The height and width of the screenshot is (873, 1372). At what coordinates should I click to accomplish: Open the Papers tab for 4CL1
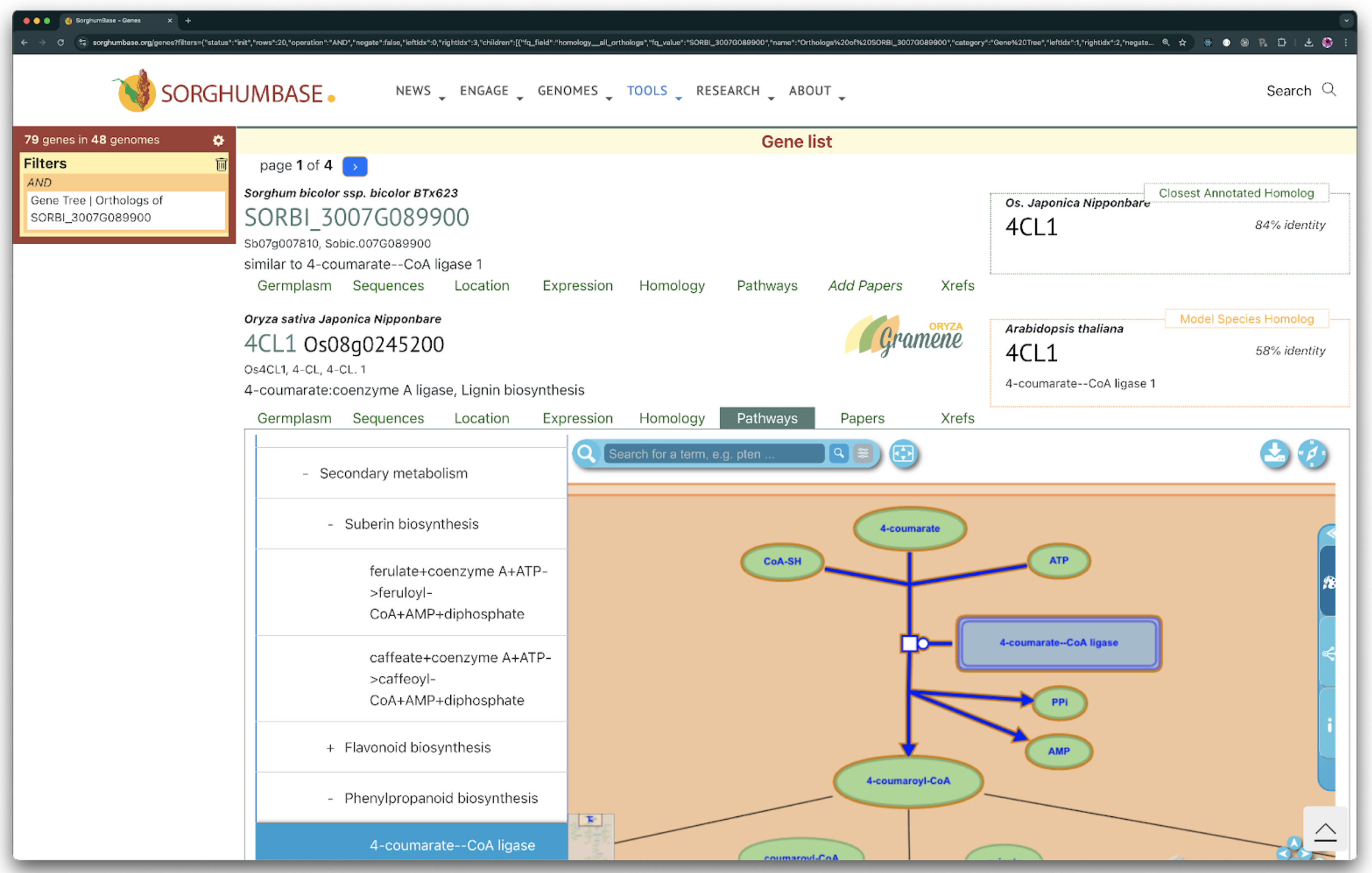pyautogui.click(x=862, y=418)
